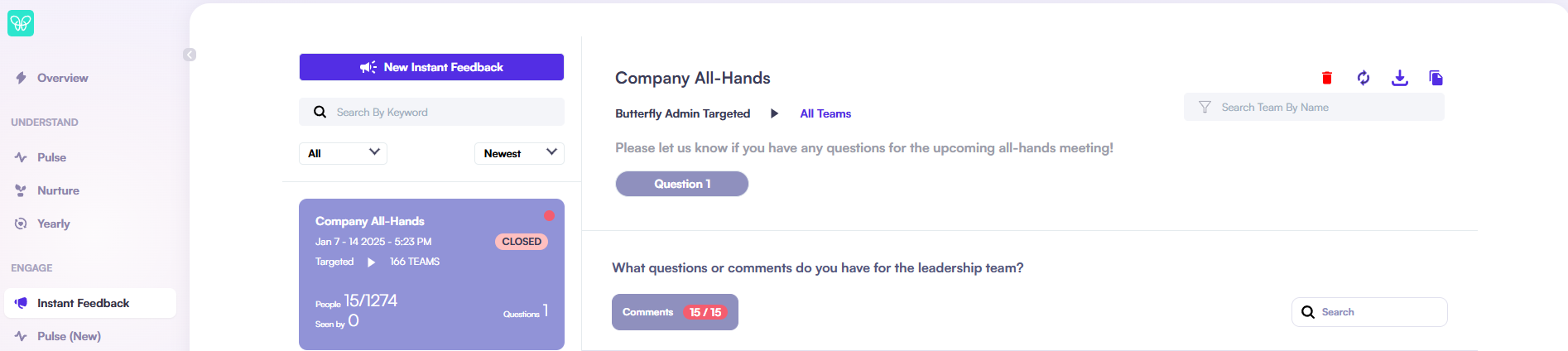Go to Pulse in sidebar

pyautogui.click(x=51, y=157)
